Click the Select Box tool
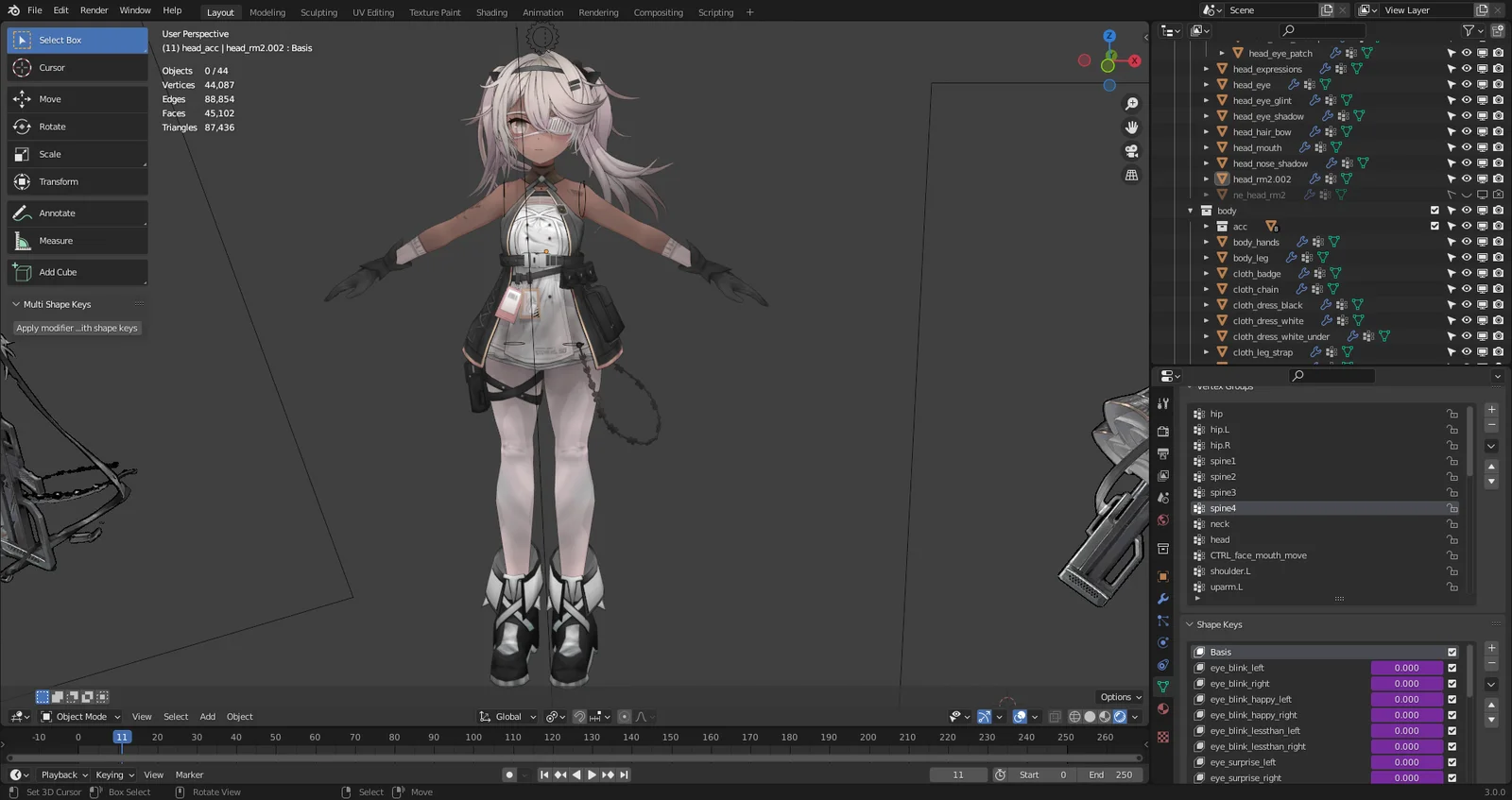The height and width of the screenshot is (800, 1512). [77, 40]
